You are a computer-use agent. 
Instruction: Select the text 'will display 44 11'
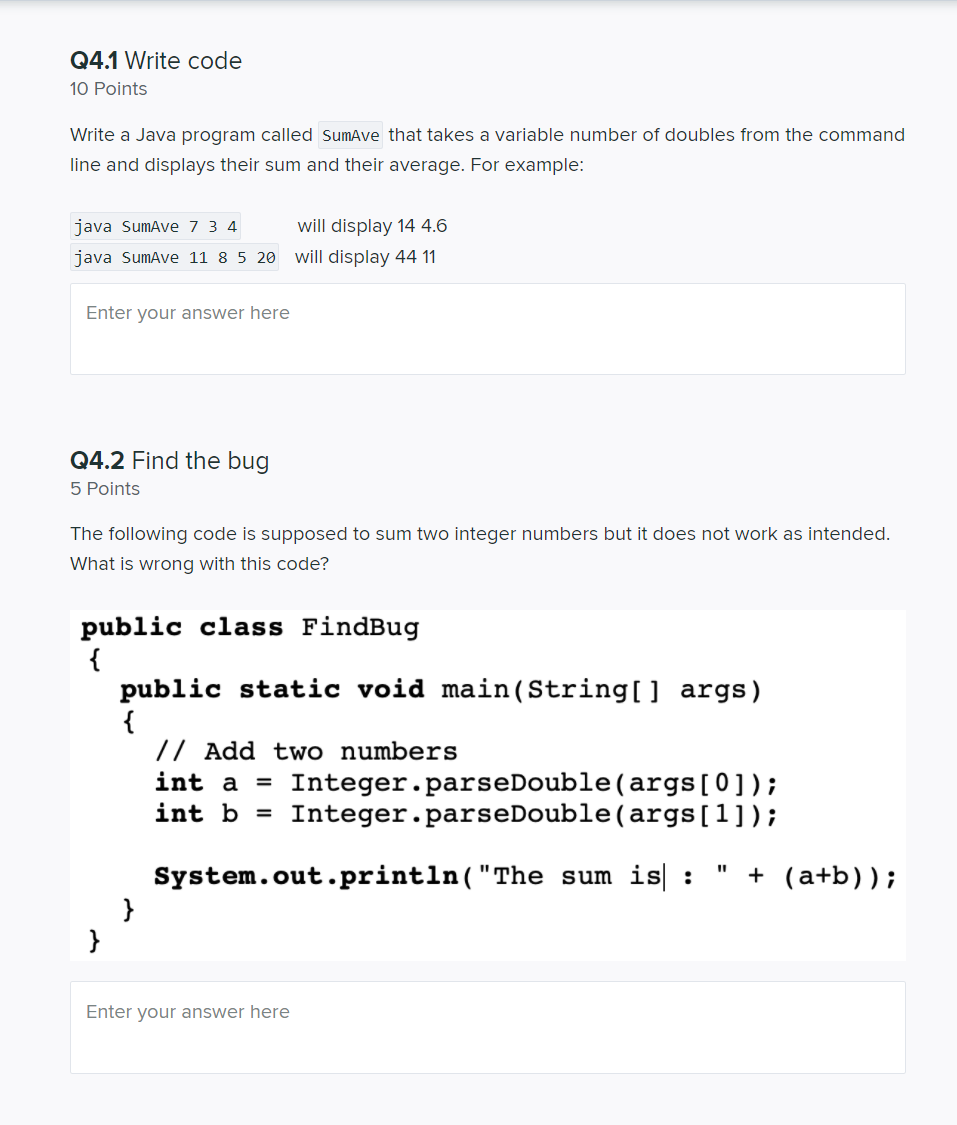(364, 257)
